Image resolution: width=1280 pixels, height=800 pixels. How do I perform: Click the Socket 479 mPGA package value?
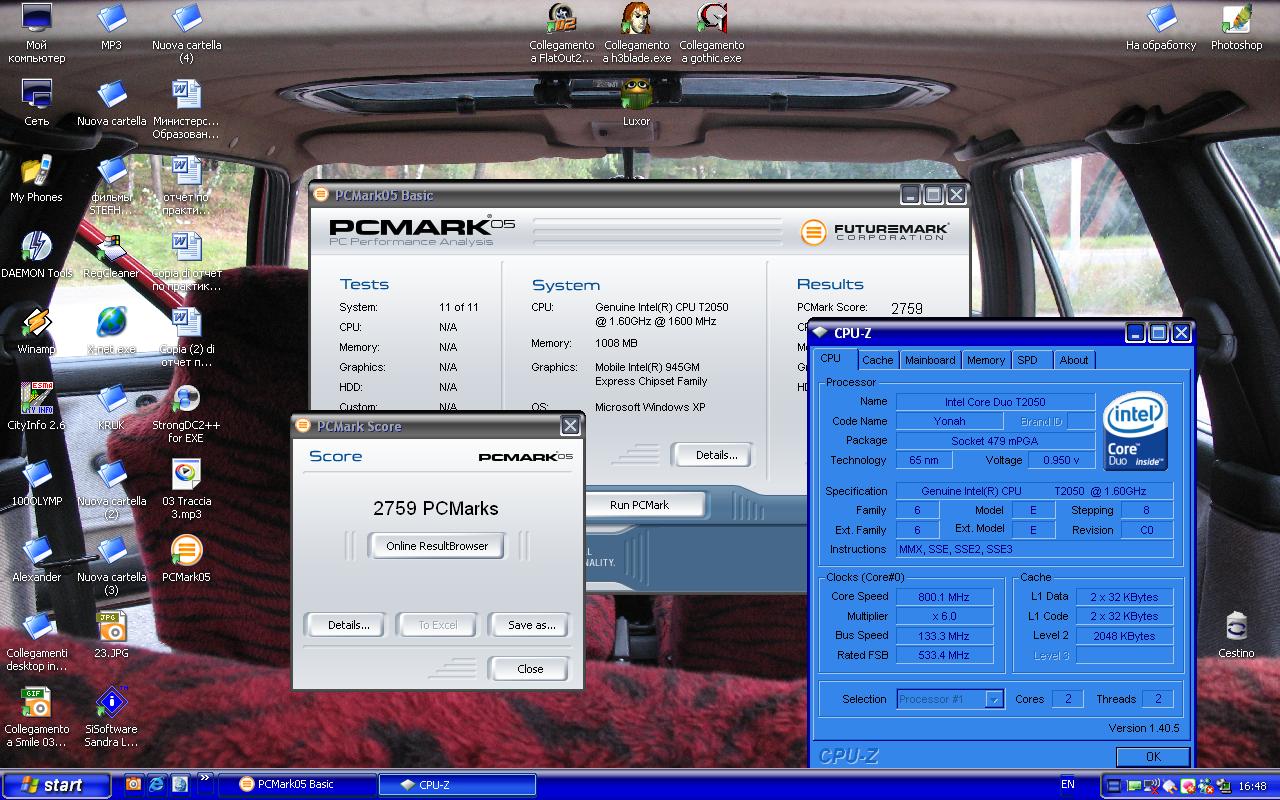pos(995,440)
